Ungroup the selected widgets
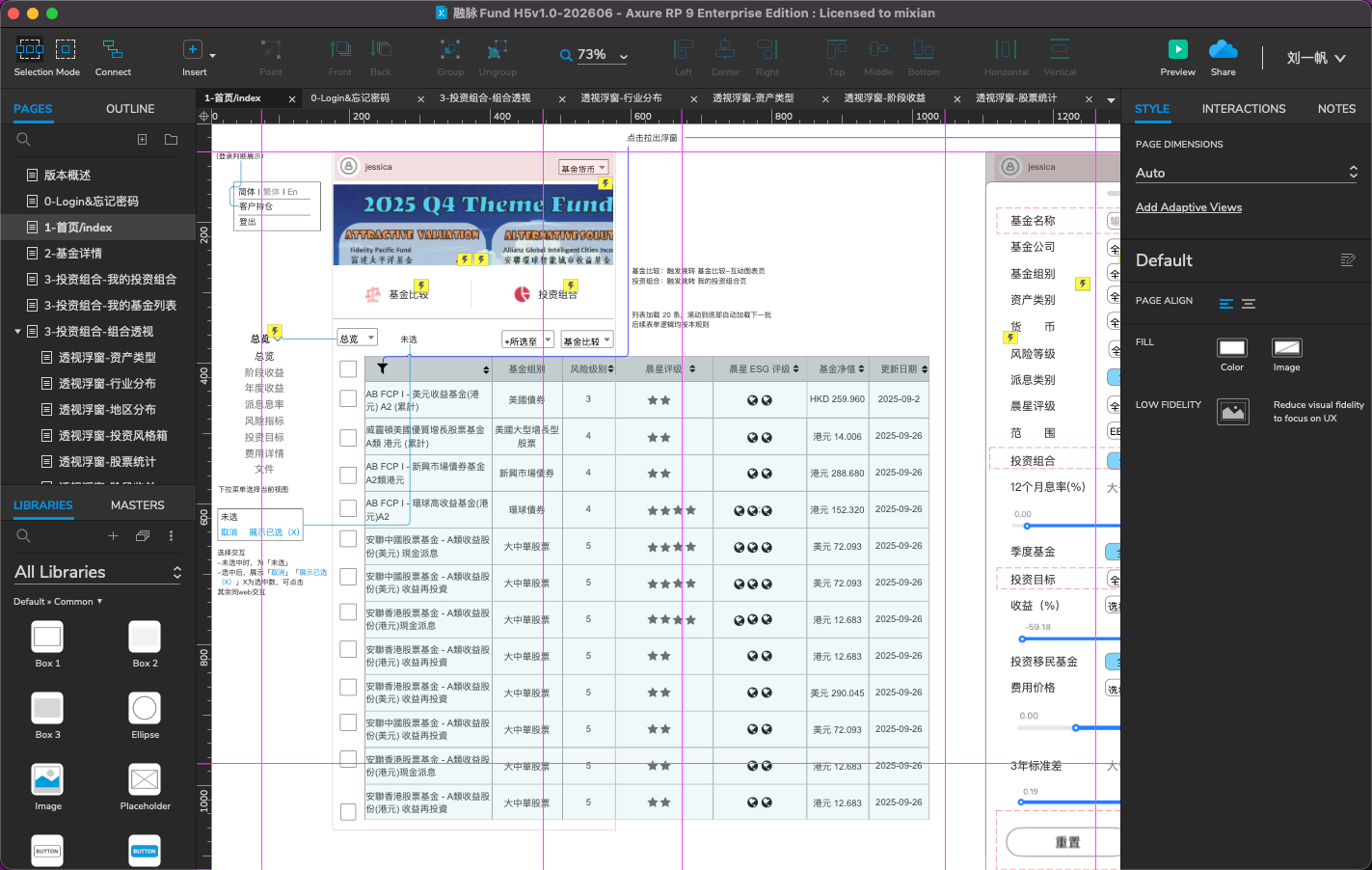1372x870 pixels. tap(498, 57)
